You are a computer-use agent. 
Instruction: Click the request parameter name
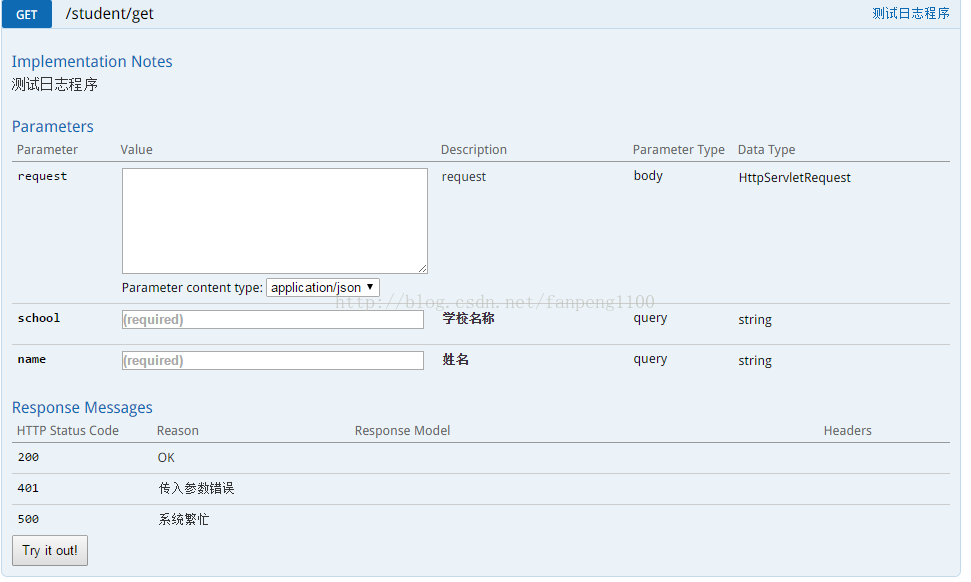point(42,176)
